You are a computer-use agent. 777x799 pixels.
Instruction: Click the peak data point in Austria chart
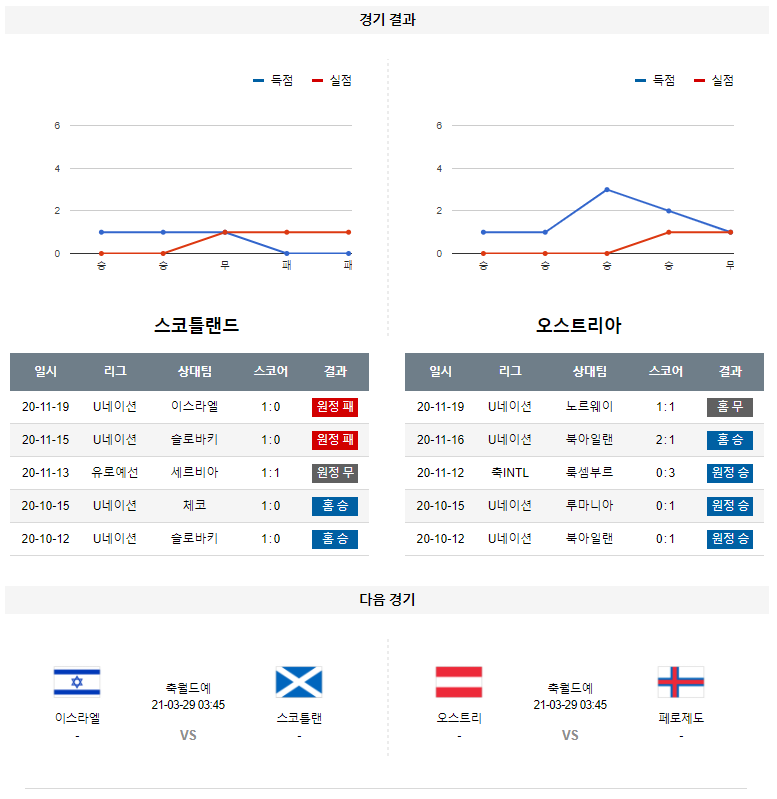pos(607,189)
